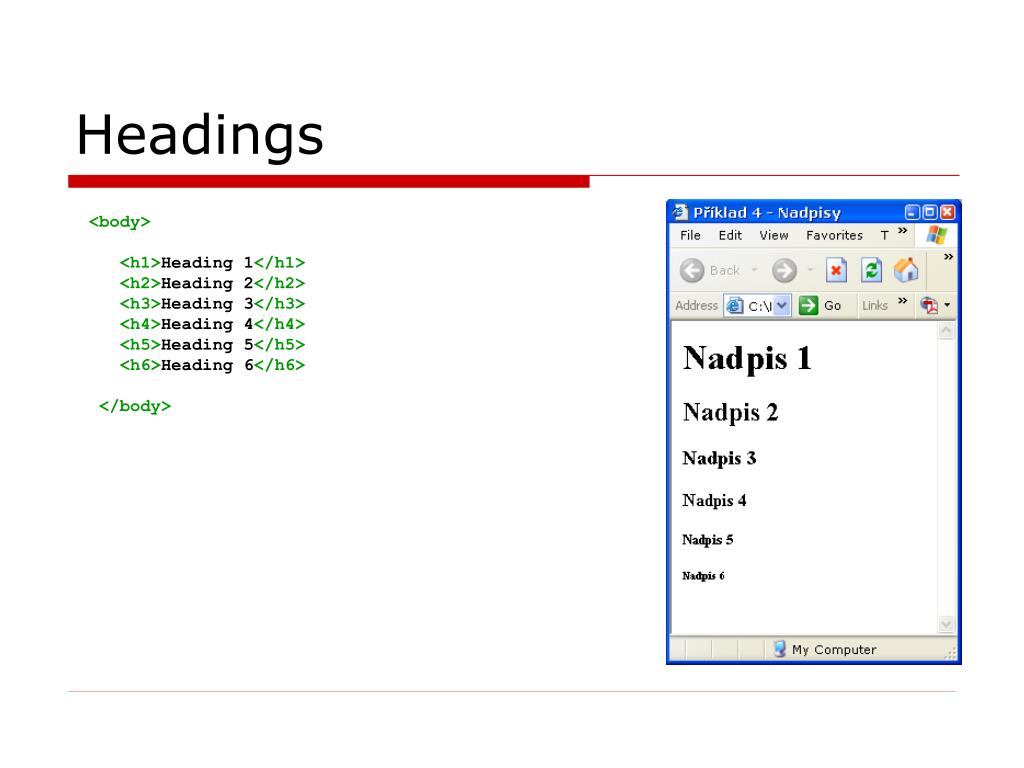Click the opening <body> tag text
This screenshot has width=1024, height=768.
120,222
